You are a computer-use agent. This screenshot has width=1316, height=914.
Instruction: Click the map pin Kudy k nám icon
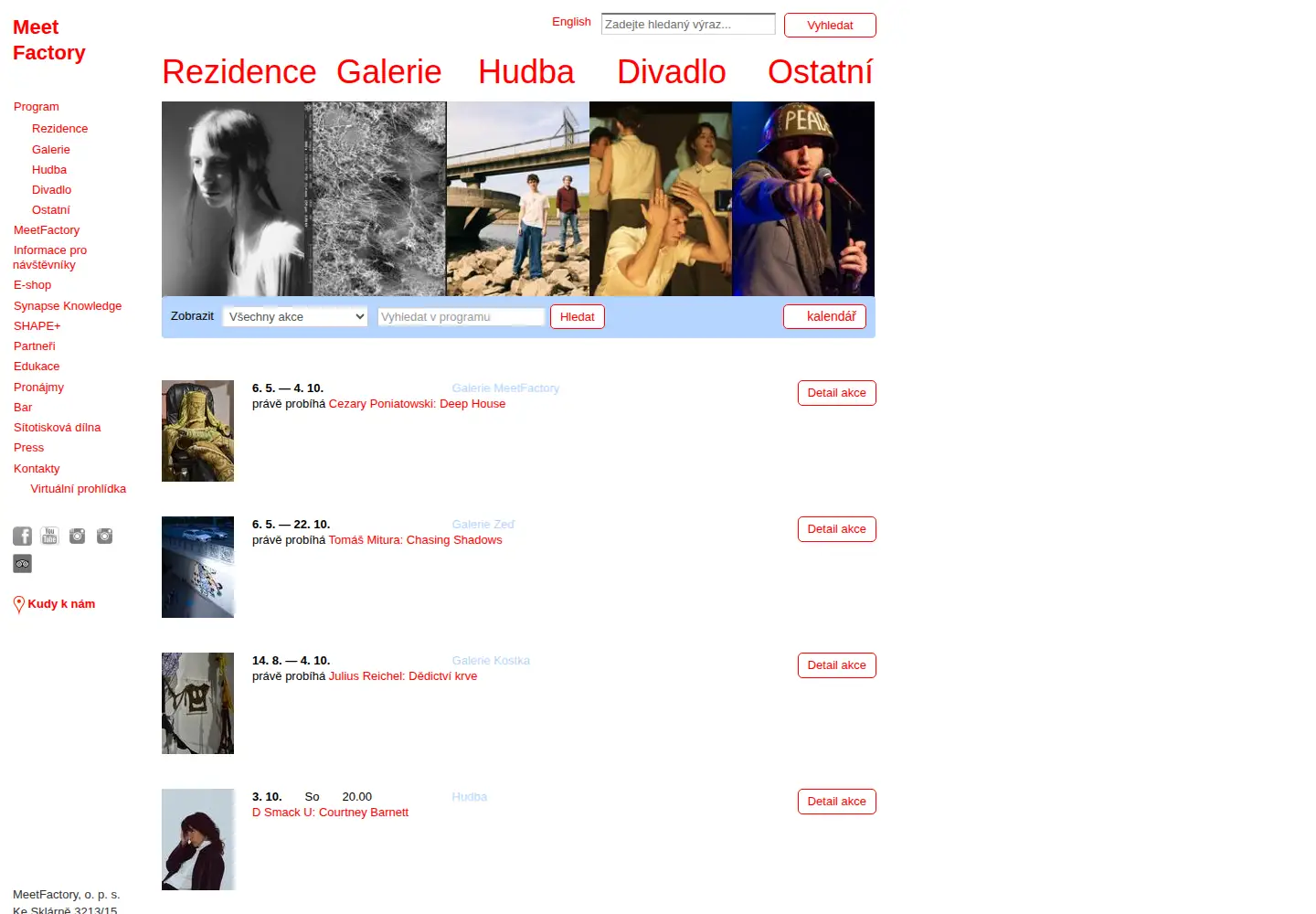[x=19, y=604]
